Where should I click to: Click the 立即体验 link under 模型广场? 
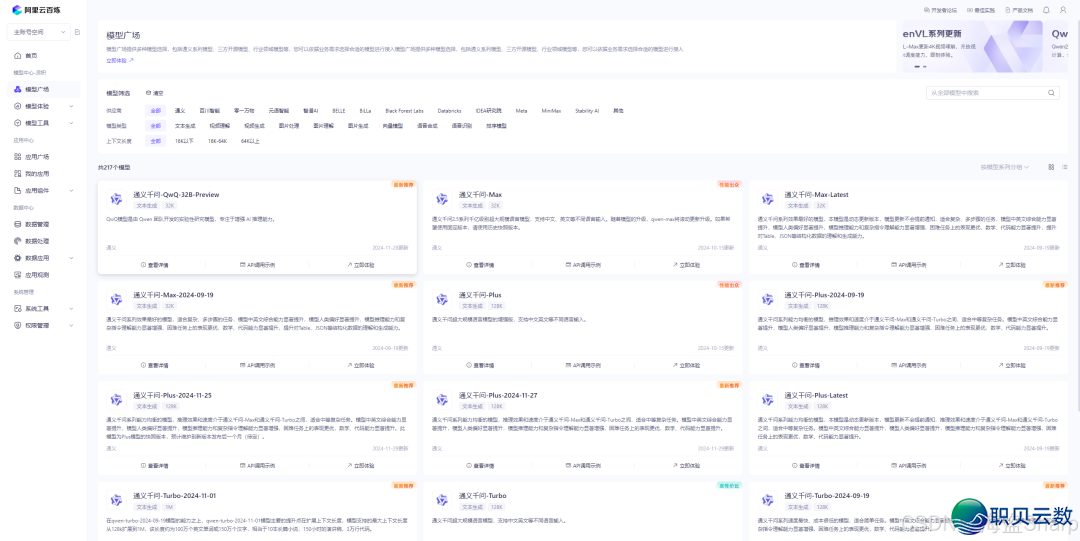click(120, 61)
